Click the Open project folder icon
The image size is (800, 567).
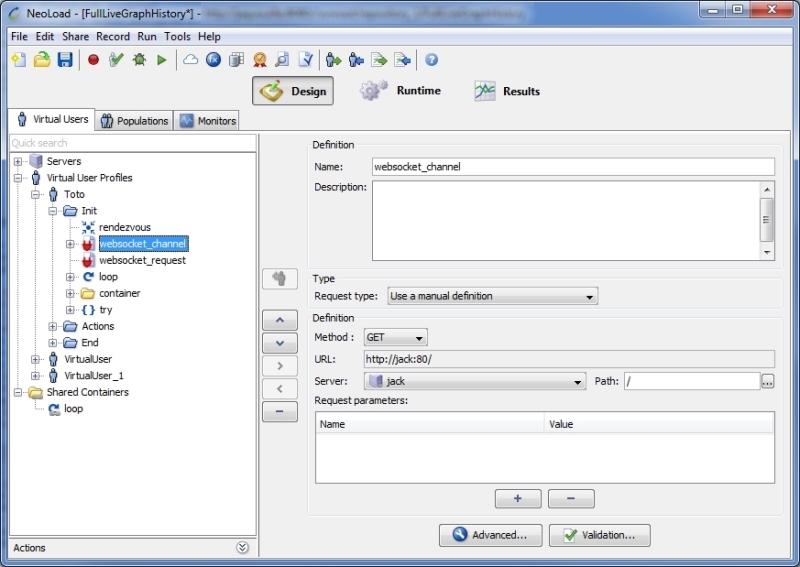(42, 60)
